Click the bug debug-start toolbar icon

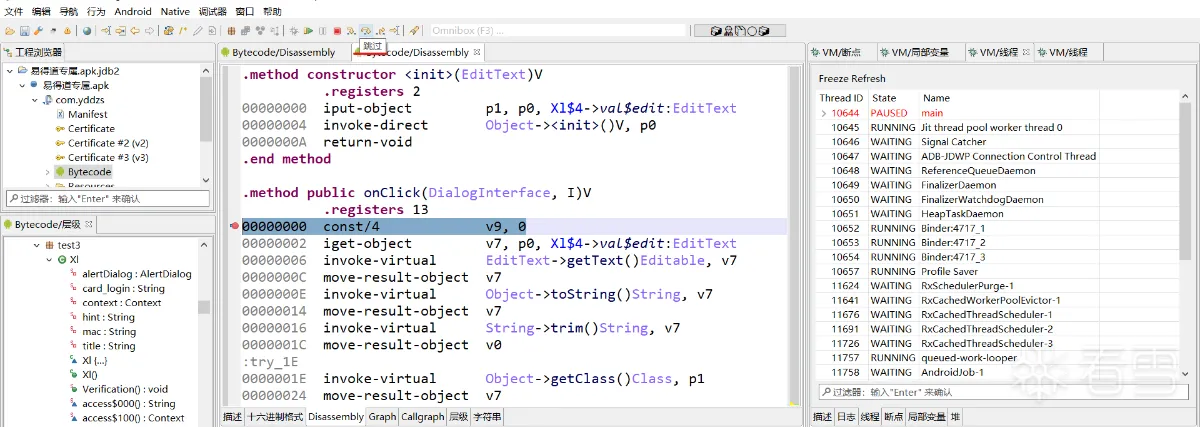[294, 31]
